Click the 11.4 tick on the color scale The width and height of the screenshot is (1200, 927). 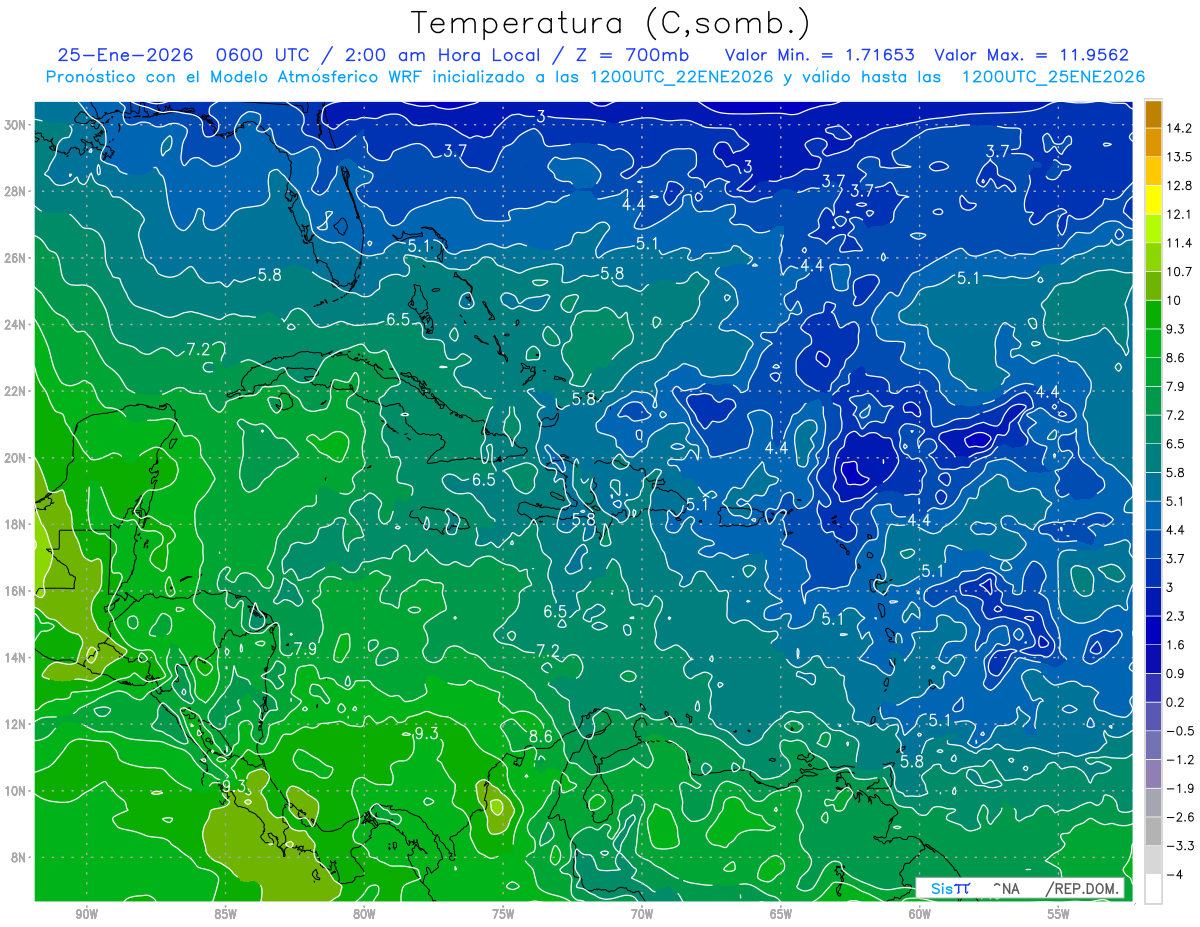click(1179, 243)
